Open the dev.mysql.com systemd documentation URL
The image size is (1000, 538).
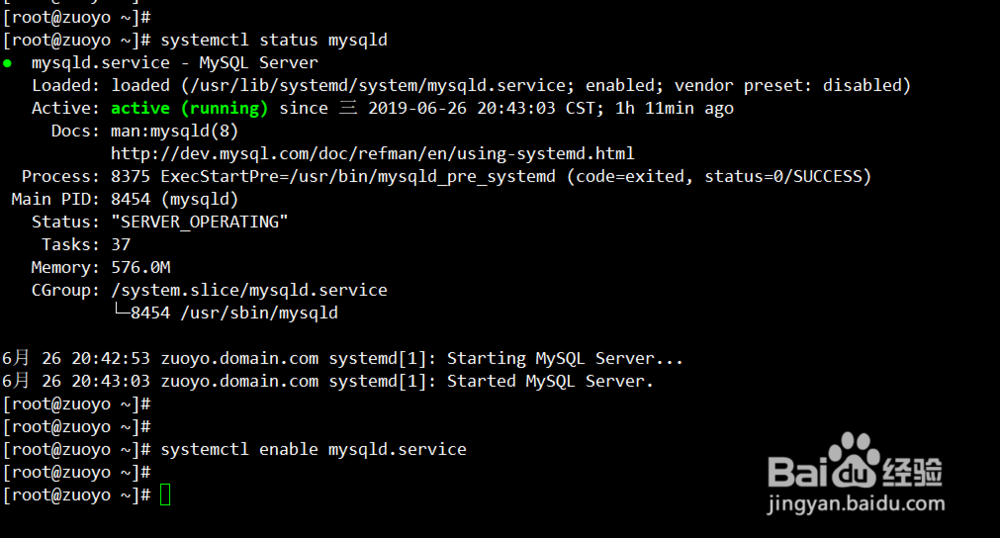(x=372, y=154)
